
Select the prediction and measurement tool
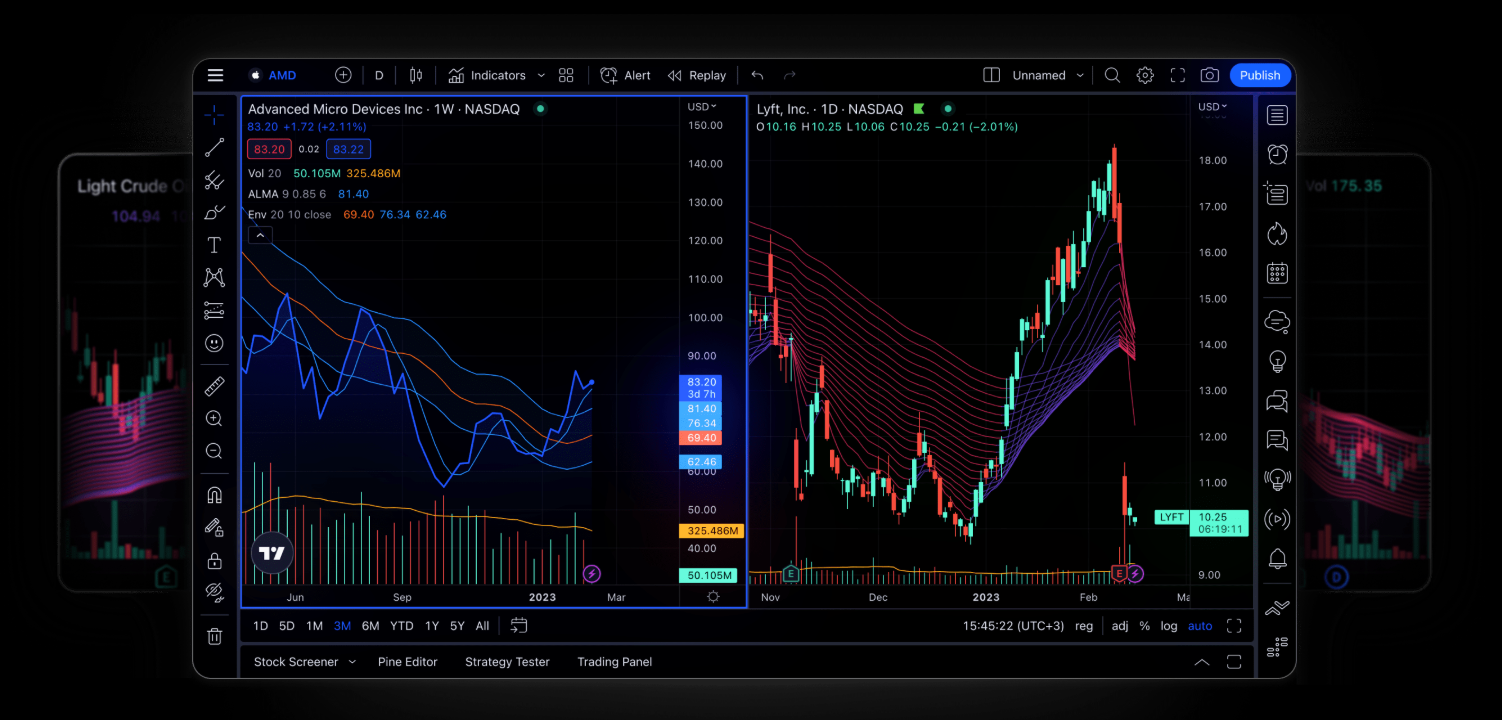click(x=214, y=310)
